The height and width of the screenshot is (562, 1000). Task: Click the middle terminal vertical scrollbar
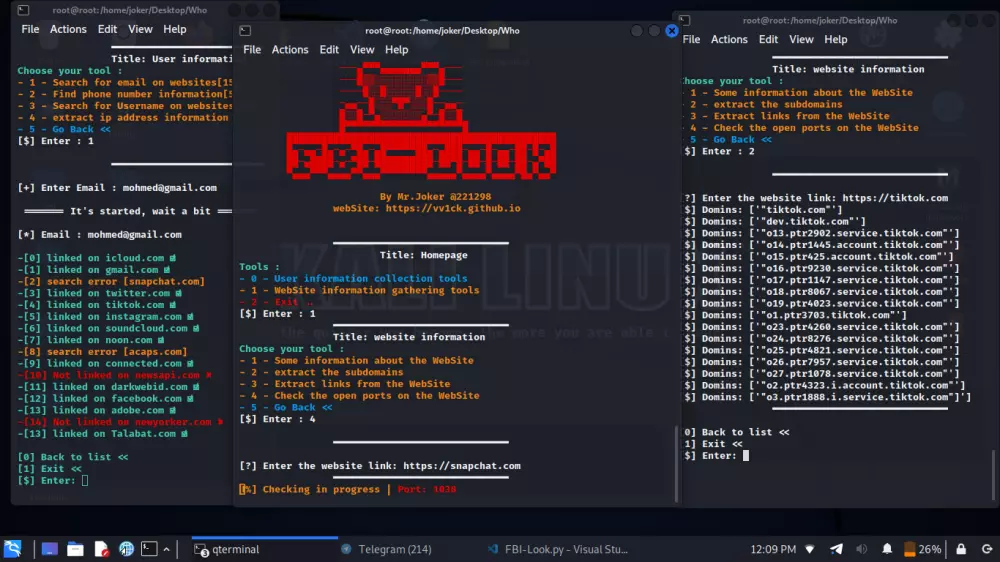pos(677,463)
